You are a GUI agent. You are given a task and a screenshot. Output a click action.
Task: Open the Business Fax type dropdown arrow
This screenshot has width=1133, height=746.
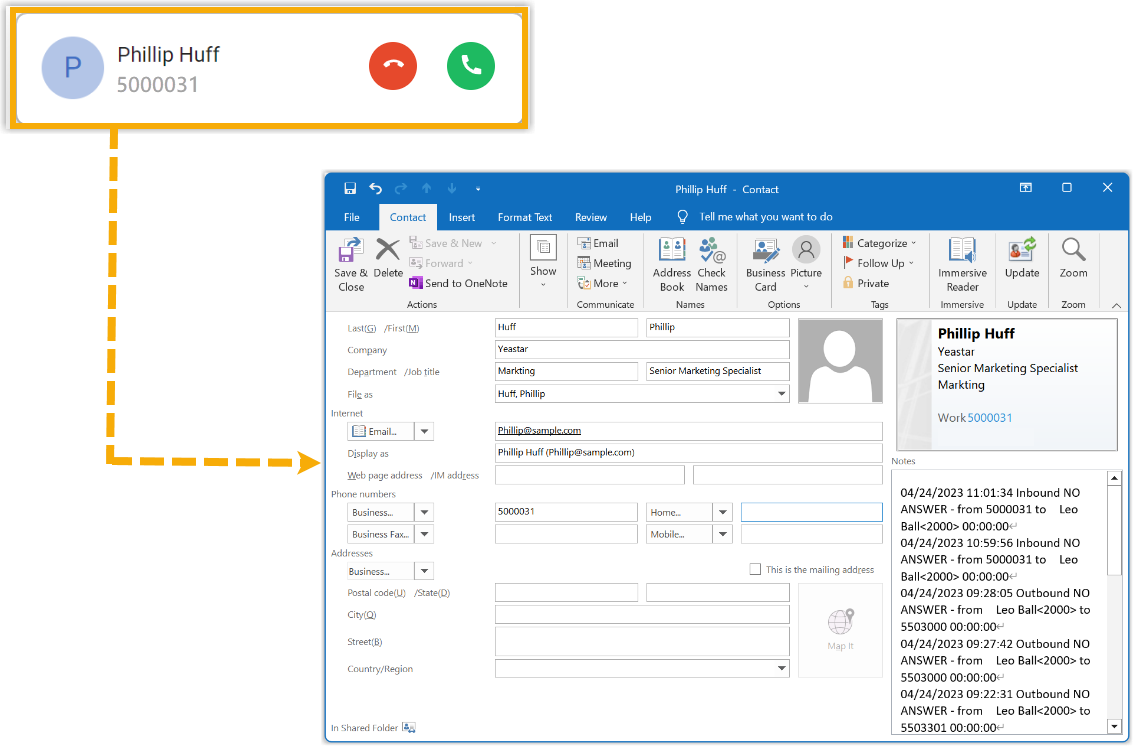pyautogui.click(x=424, y=534)
